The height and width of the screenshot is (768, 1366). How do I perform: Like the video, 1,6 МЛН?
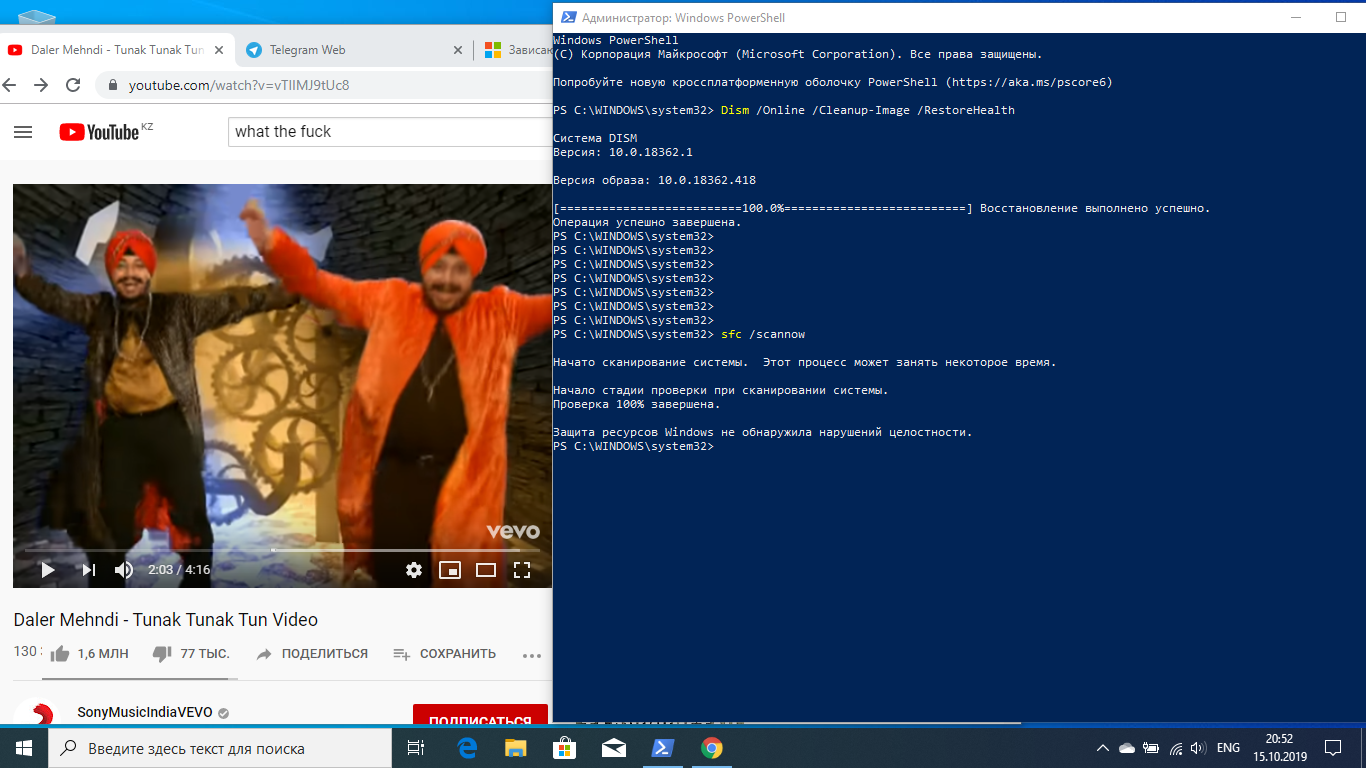(x=89, y=654)
